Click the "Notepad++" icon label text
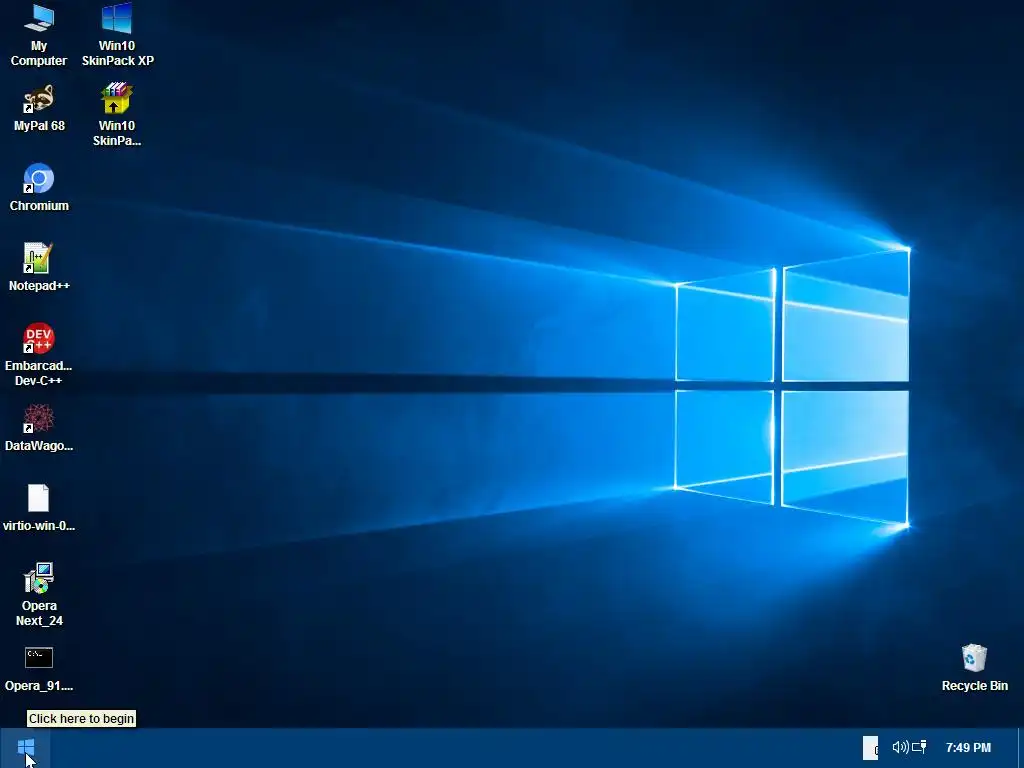The height and width of the screenshot is (768, 1024). [39, 286]
